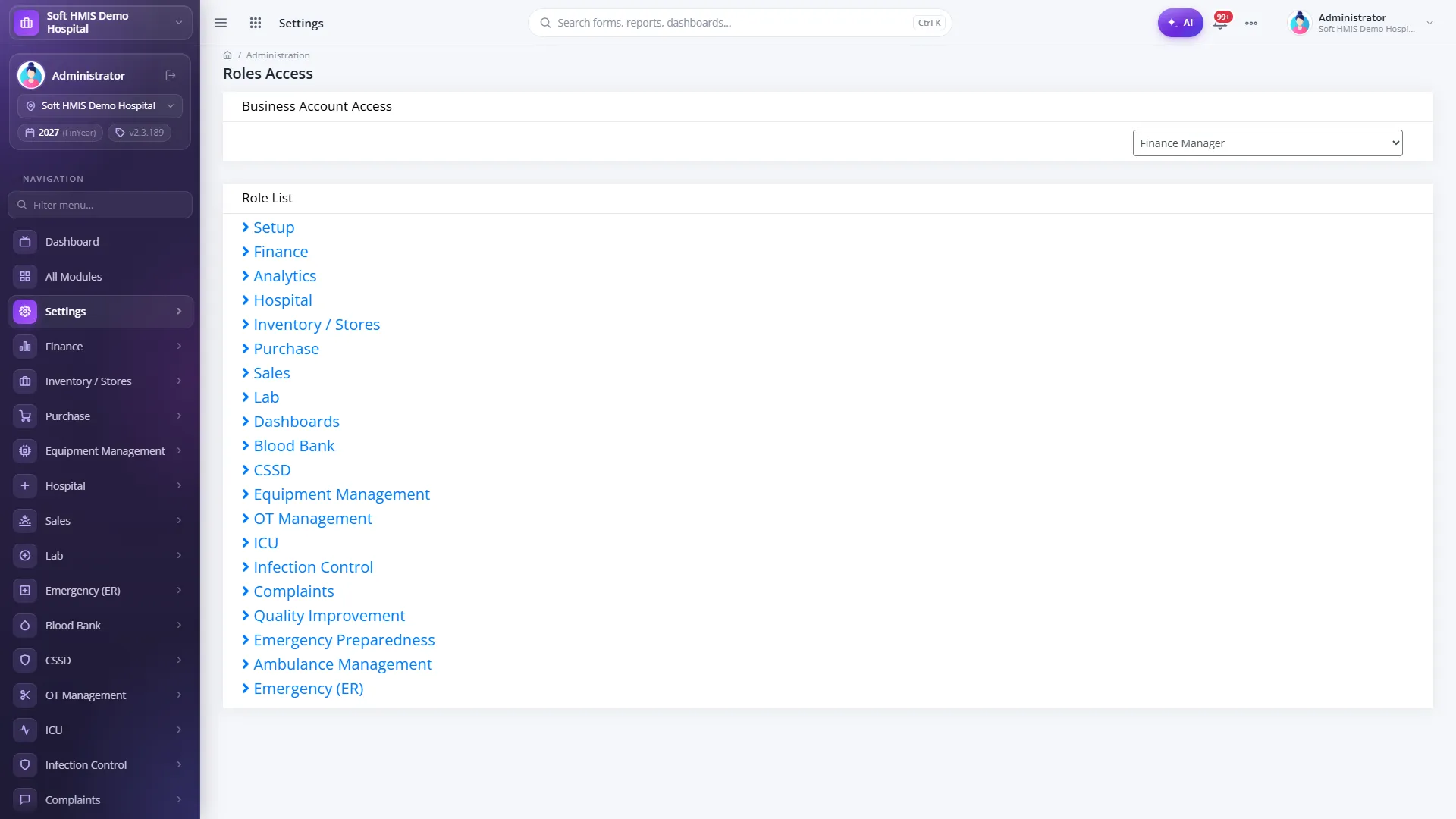Click the Dashboard sidebar icon
Viewport: 1456px width, 819px height.
pyautogui.click(x=25, y=242)
